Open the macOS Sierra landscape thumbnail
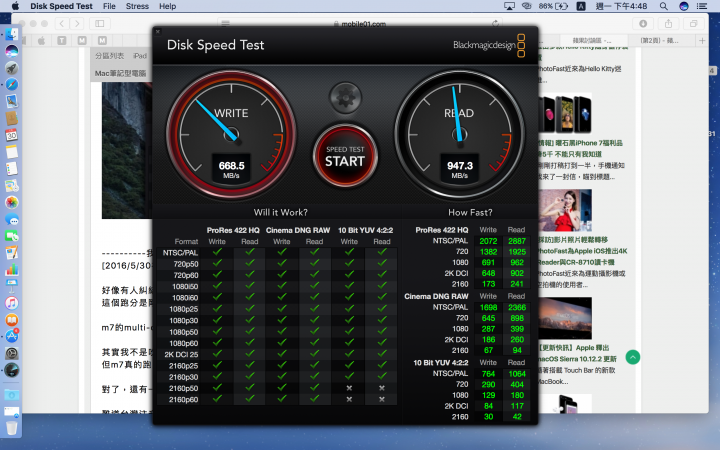Screen dimensions: 720x450 click(x=565, y=318)
